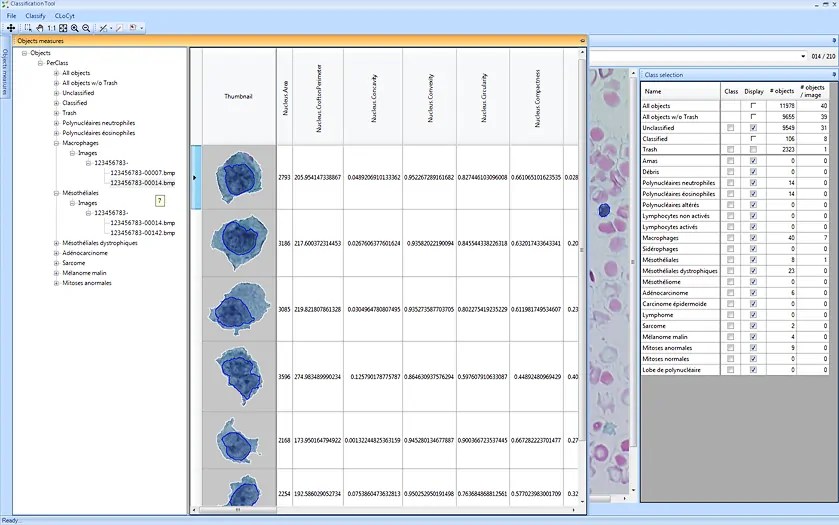
Task: Select Polynucléaires neutrophiles in the tree
Action: (98, 123)
